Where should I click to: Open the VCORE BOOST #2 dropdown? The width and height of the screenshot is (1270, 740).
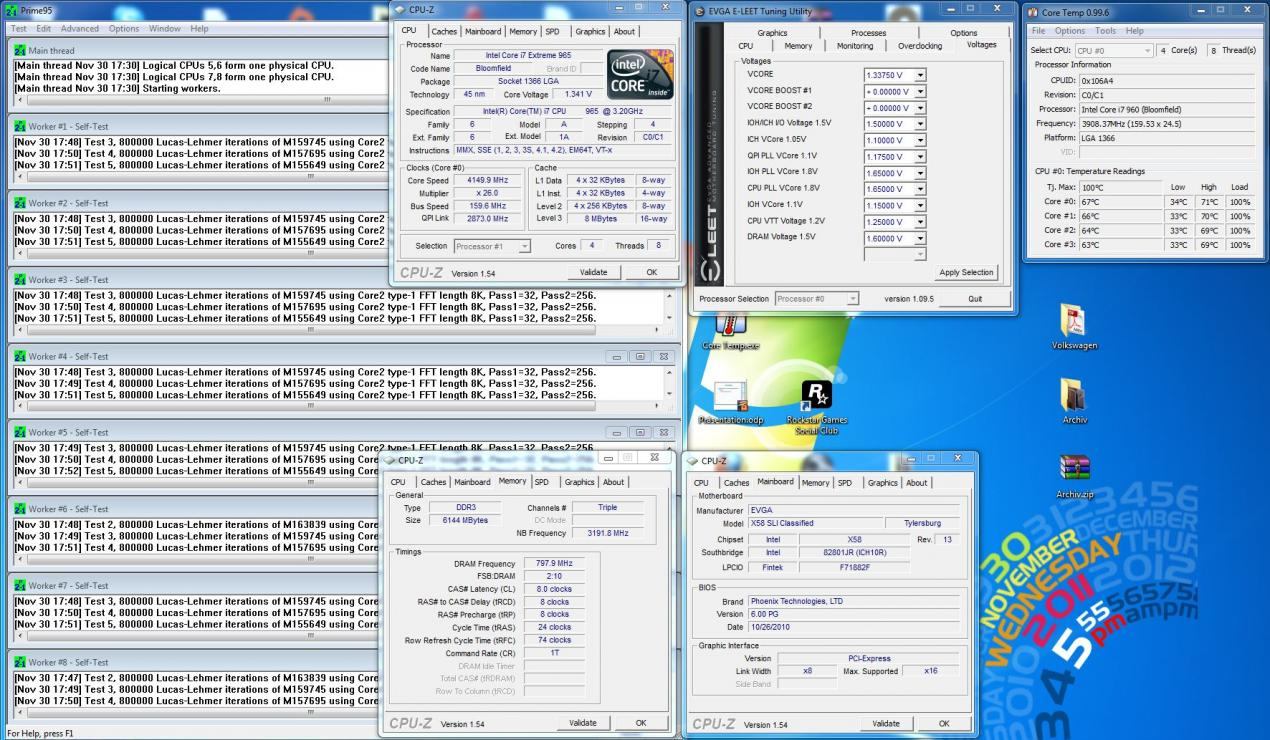(x=920, y=107)
